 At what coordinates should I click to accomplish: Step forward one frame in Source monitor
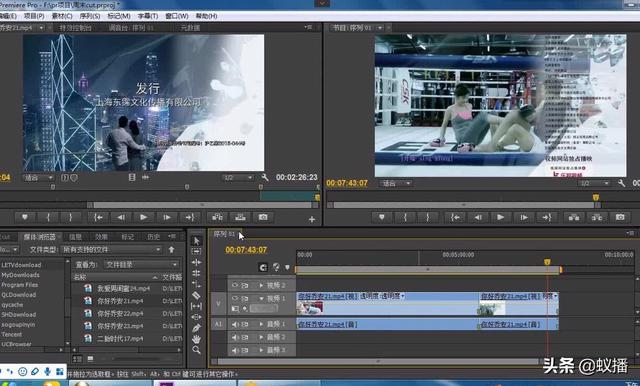coord(167,217)
